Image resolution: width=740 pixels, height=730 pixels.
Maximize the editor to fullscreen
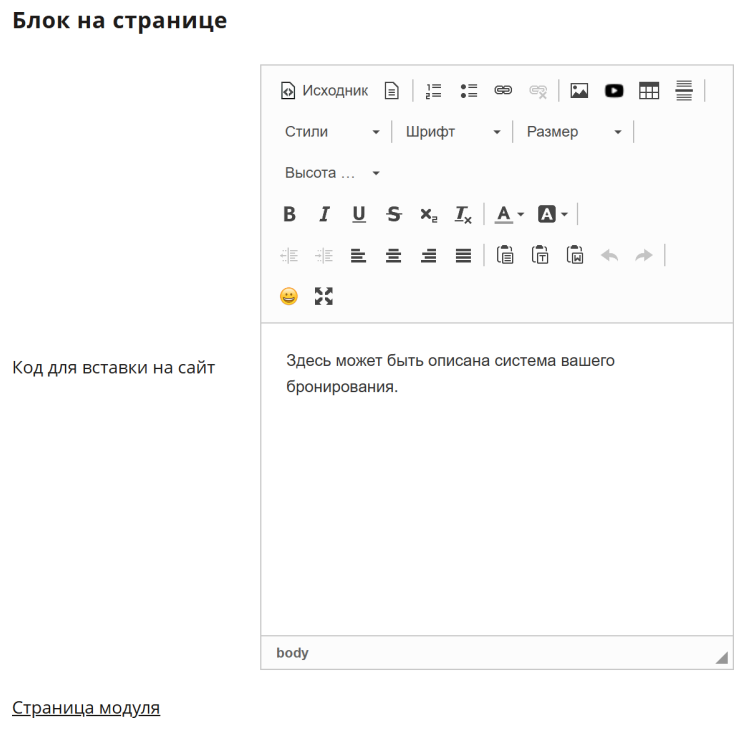(324, 297)
